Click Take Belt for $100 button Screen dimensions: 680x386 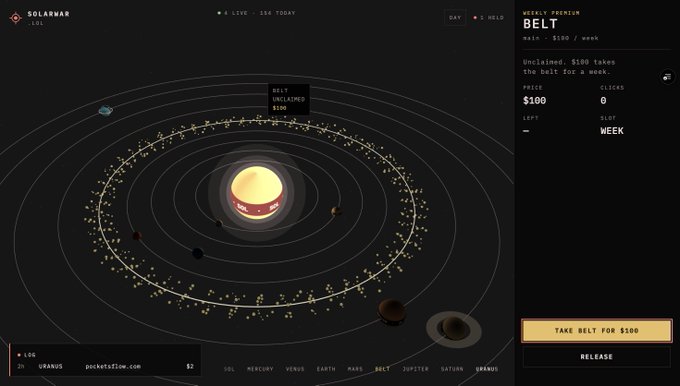click(597, 330)
